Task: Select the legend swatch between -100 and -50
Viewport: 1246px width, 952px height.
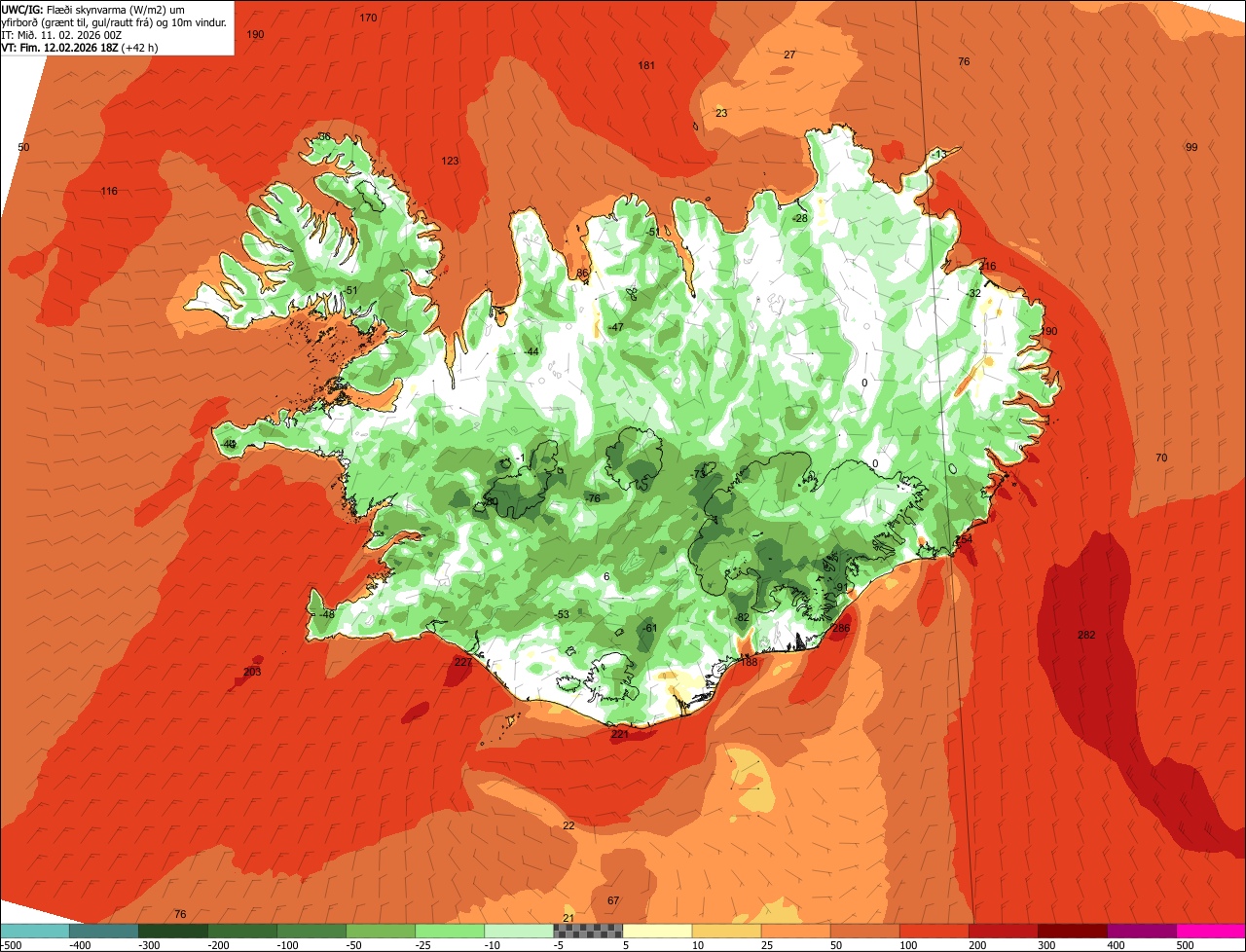Action: pyautogui.click(x=311, y=931)
